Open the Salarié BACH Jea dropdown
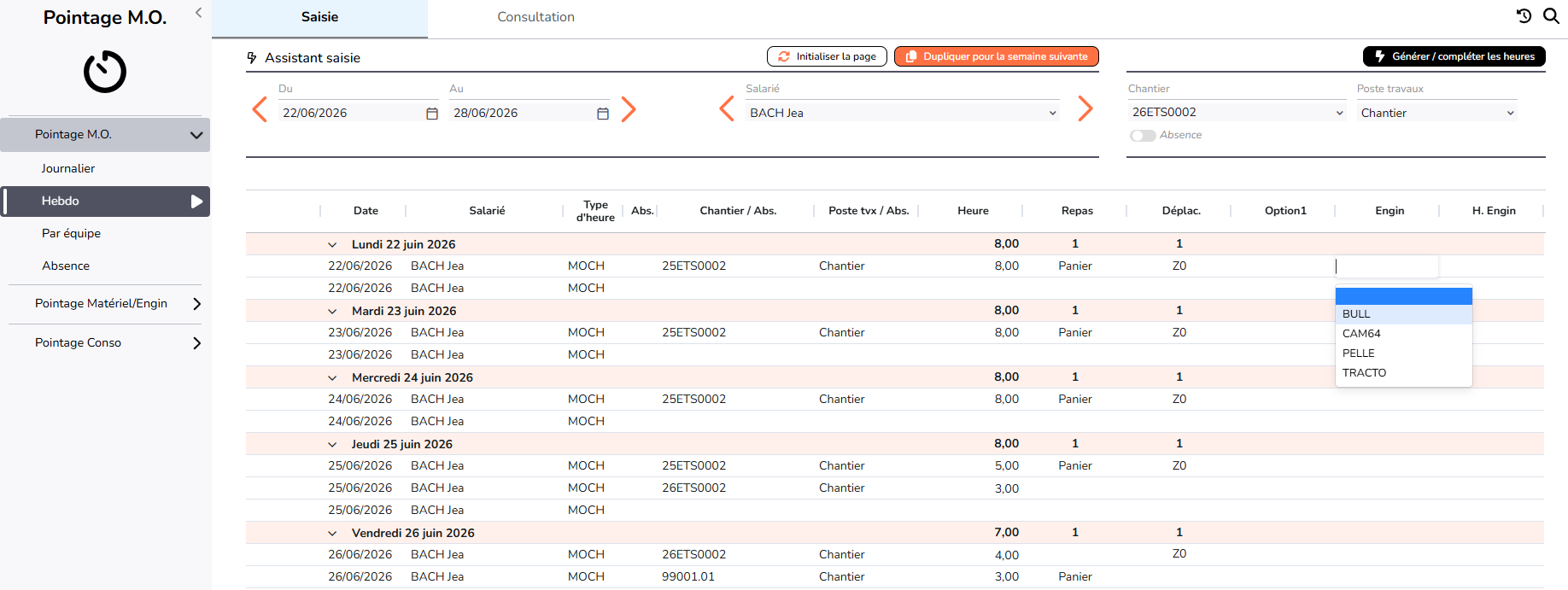 903,113
